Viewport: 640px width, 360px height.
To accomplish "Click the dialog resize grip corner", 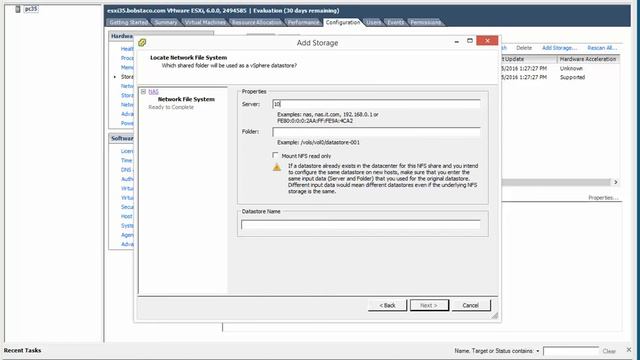I will pos(495,316).
